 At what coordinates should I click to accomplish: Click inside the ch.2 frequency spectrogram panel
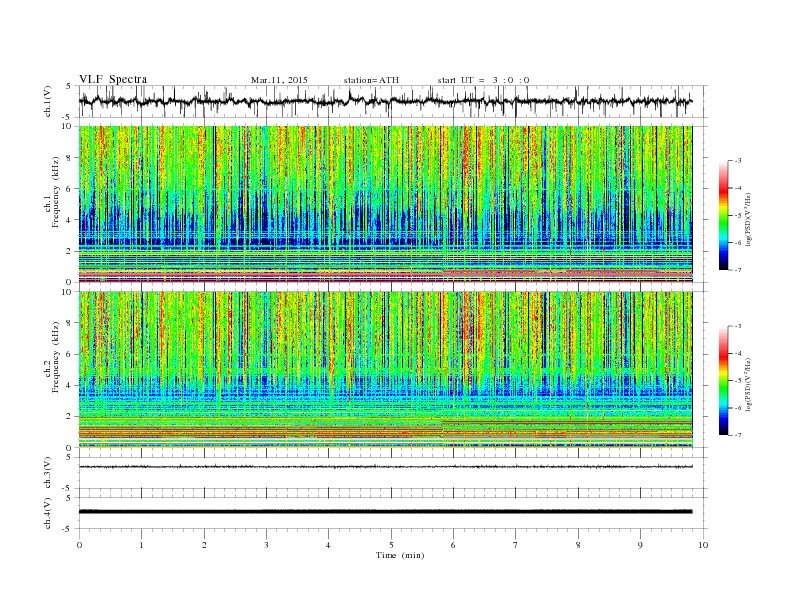pos(385,370)
